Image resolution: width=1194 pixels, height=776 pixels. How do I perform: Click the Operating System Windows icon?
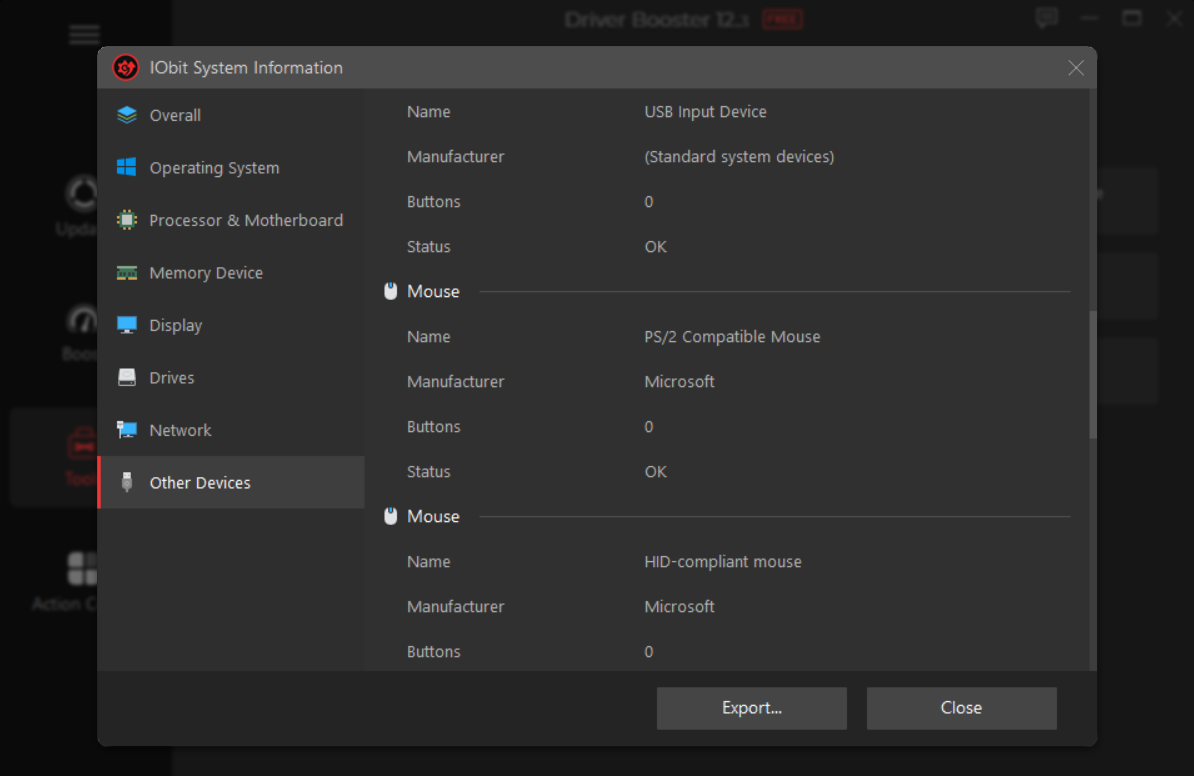127,168
